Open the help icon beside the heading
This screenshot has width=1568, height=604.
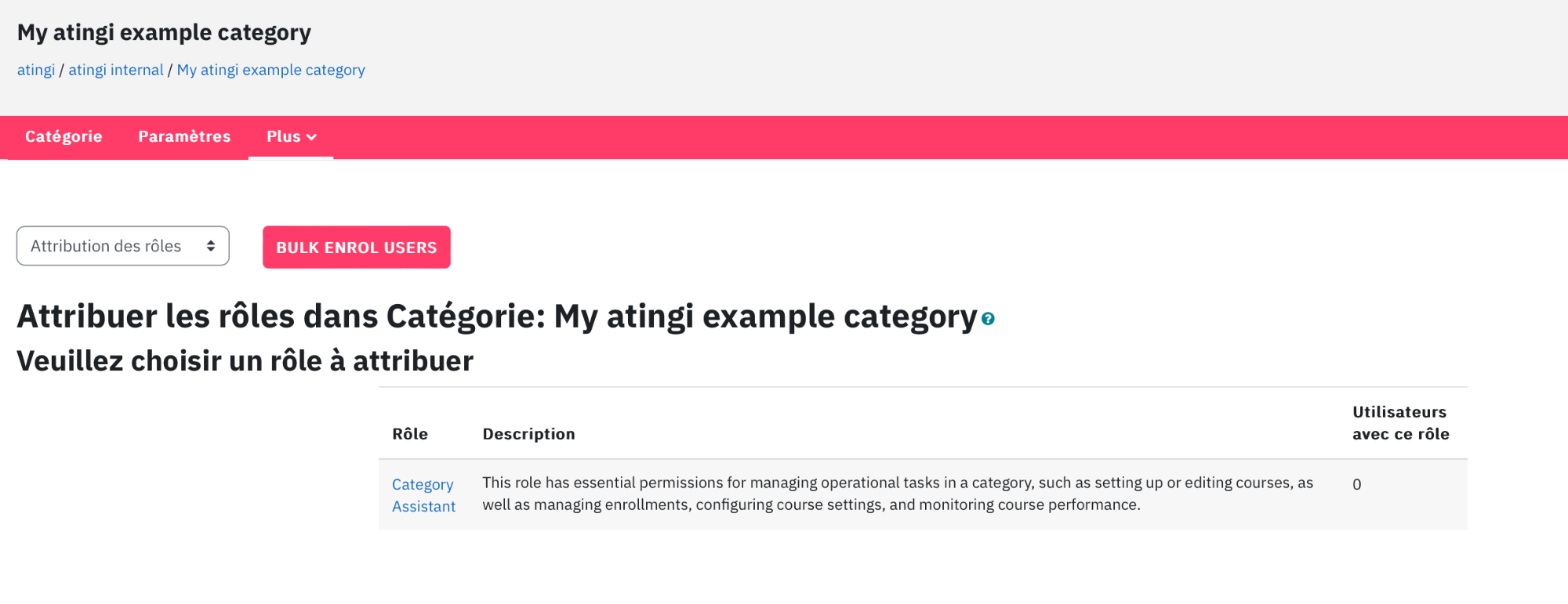(x=988, y=319)
